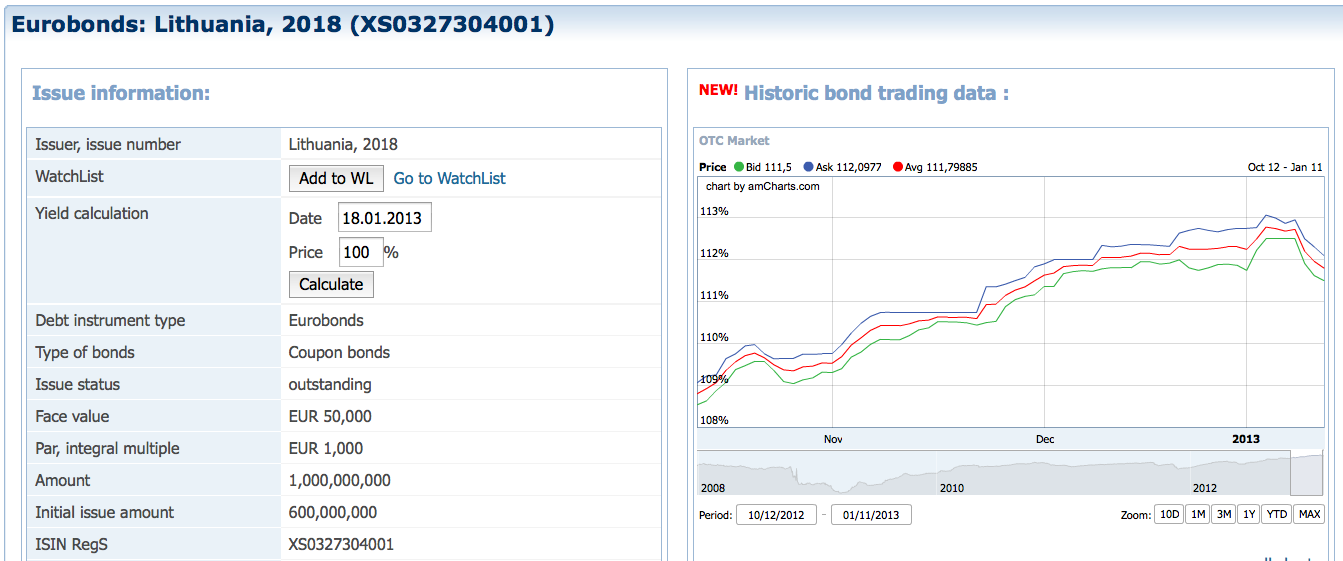Toggle the red Avg legend marker

point(897,167)
